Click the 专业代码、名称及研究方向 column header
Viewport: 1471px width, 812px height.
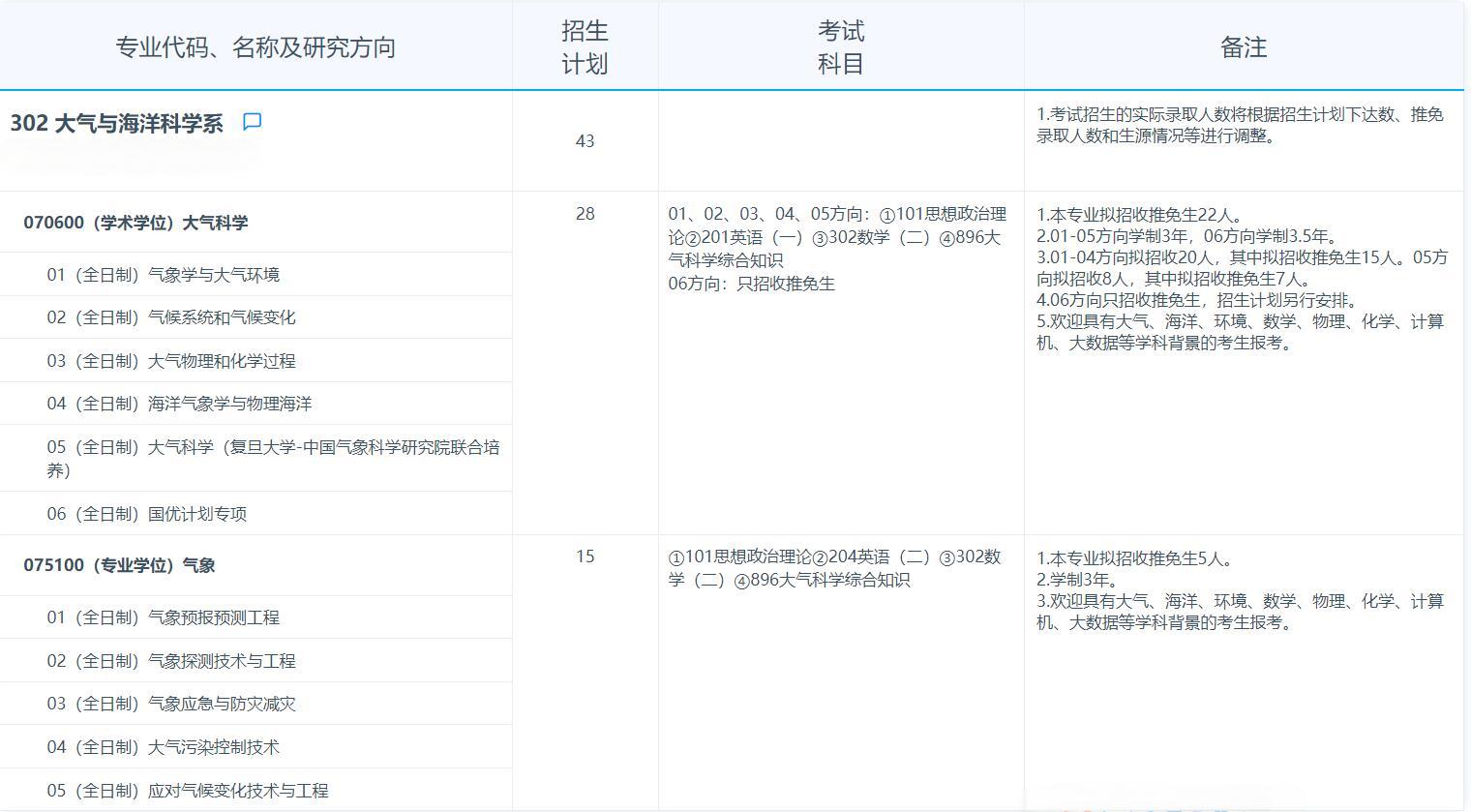[x=256, y=45]
